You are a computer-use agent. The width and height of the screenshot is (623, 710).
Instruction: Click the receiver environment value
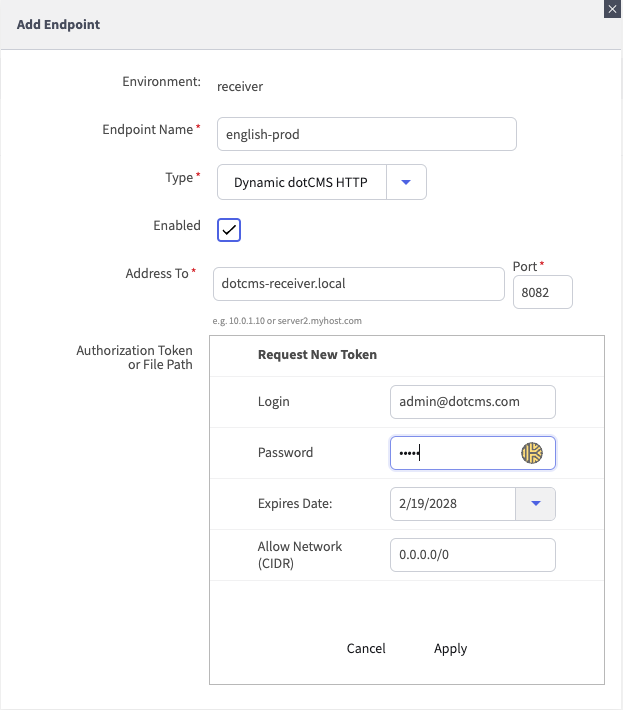[x=240, y=86]
